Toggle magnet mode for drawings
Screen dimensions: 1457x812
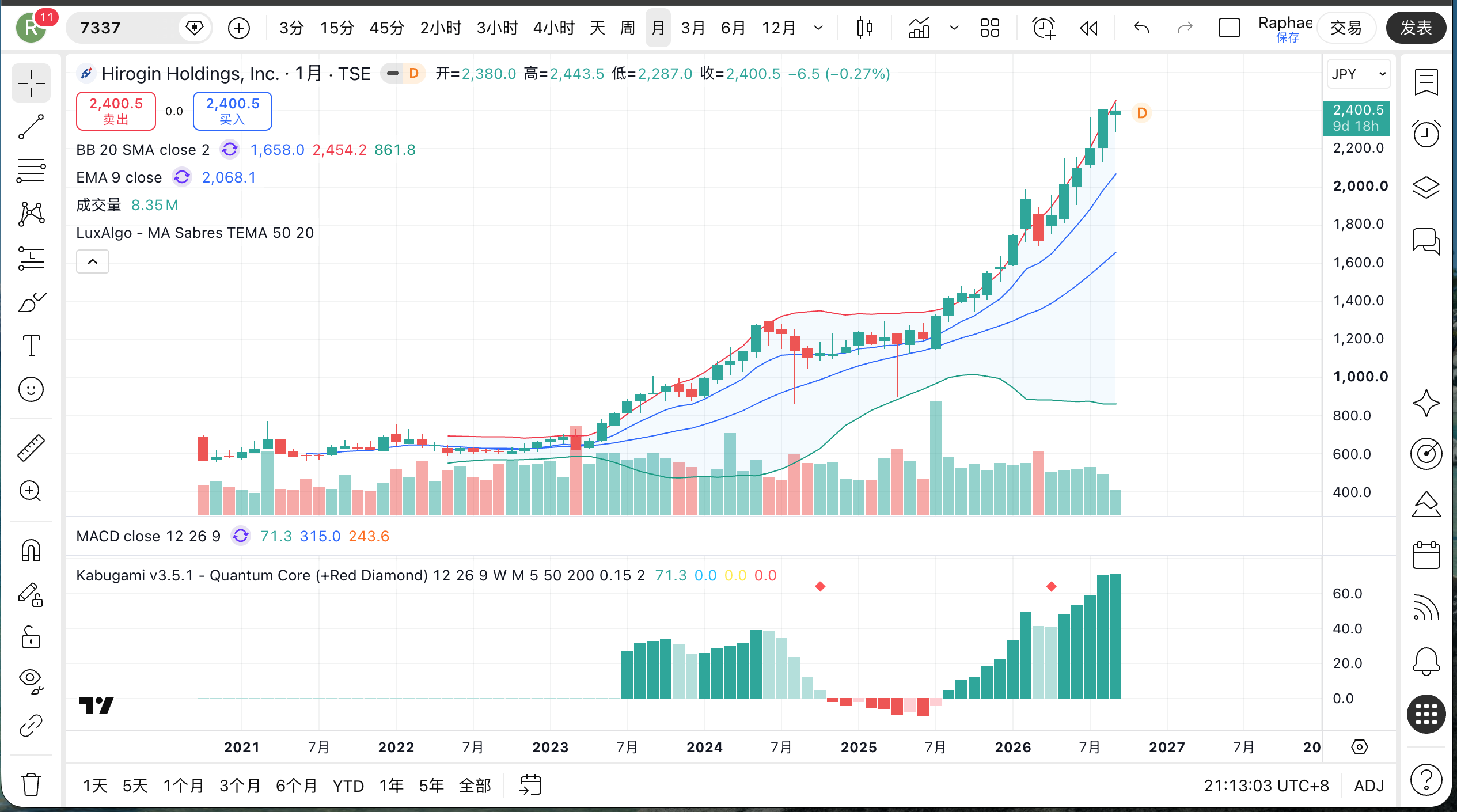[x=31, y=550]
